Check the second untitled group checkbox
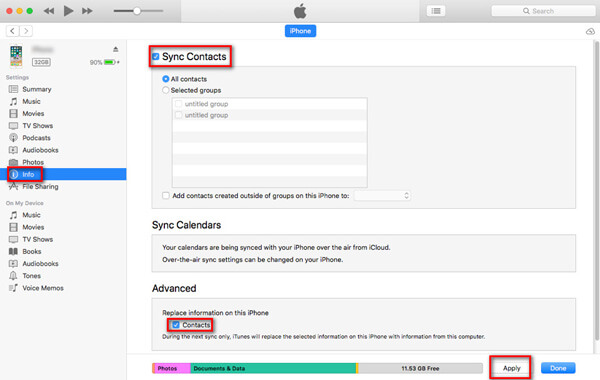The height and width of the screenshot is (380, 600). 178,115
